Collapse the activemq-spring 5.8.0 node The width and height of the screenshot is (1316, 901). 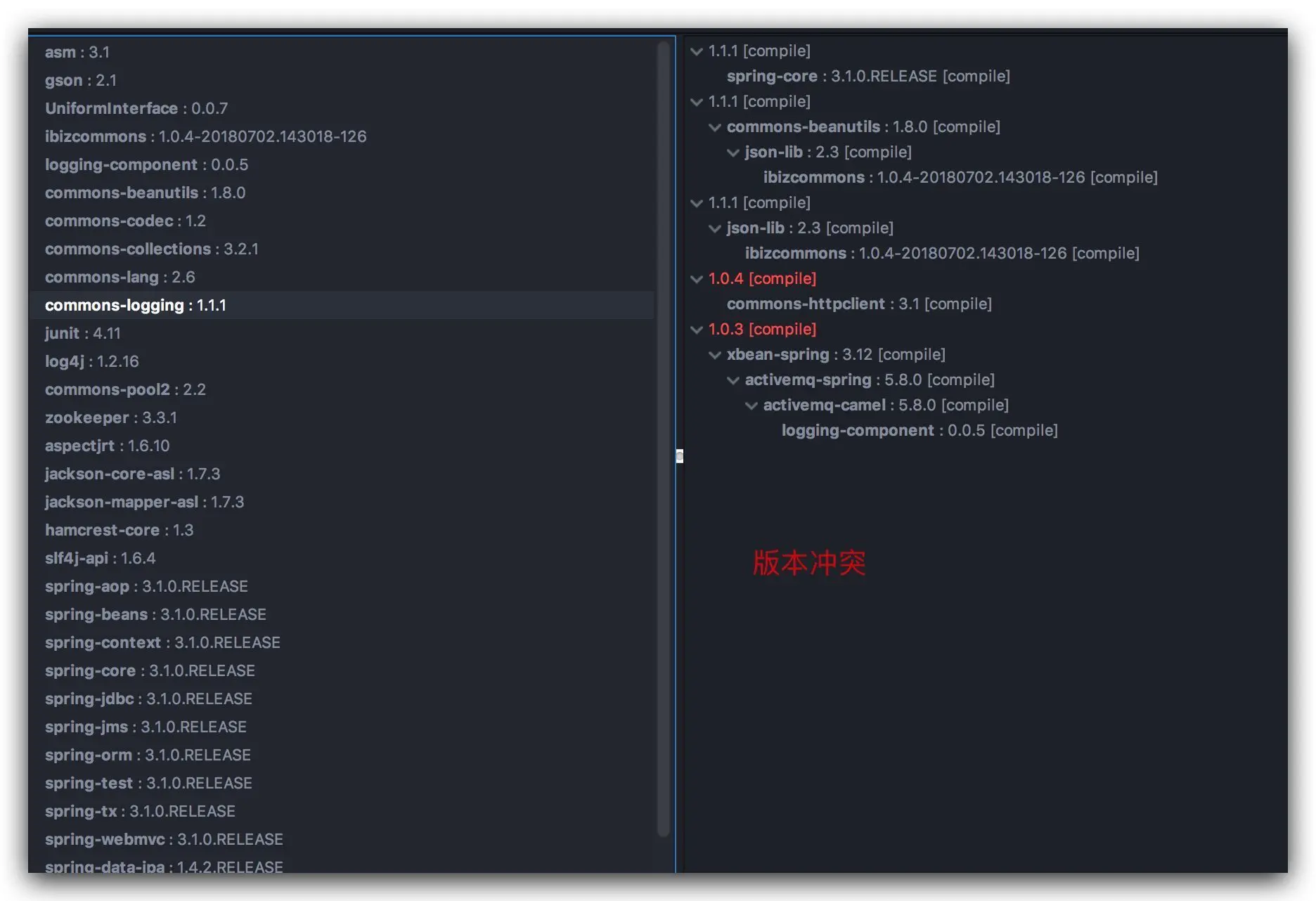[733, 380]
